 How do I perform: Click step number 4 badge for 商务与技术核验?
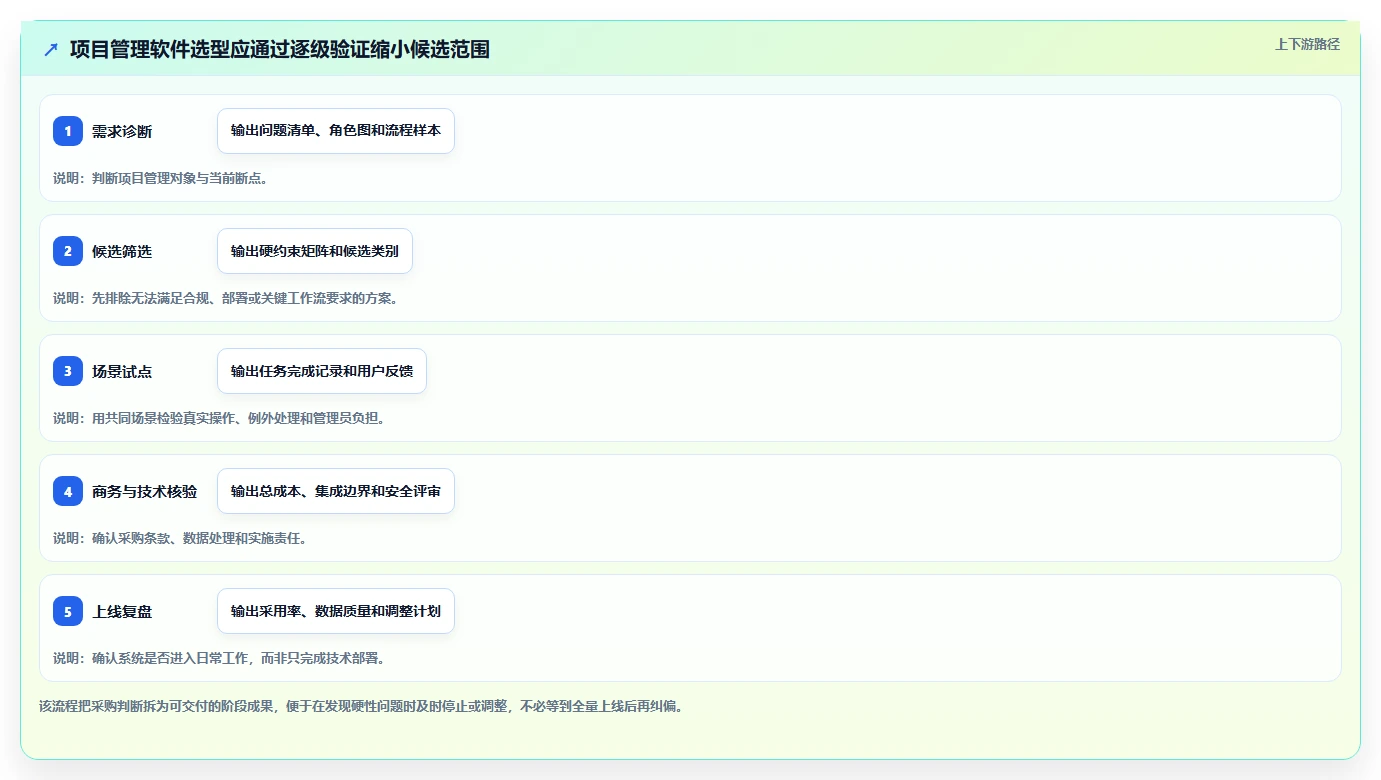(x=68, y=491)
